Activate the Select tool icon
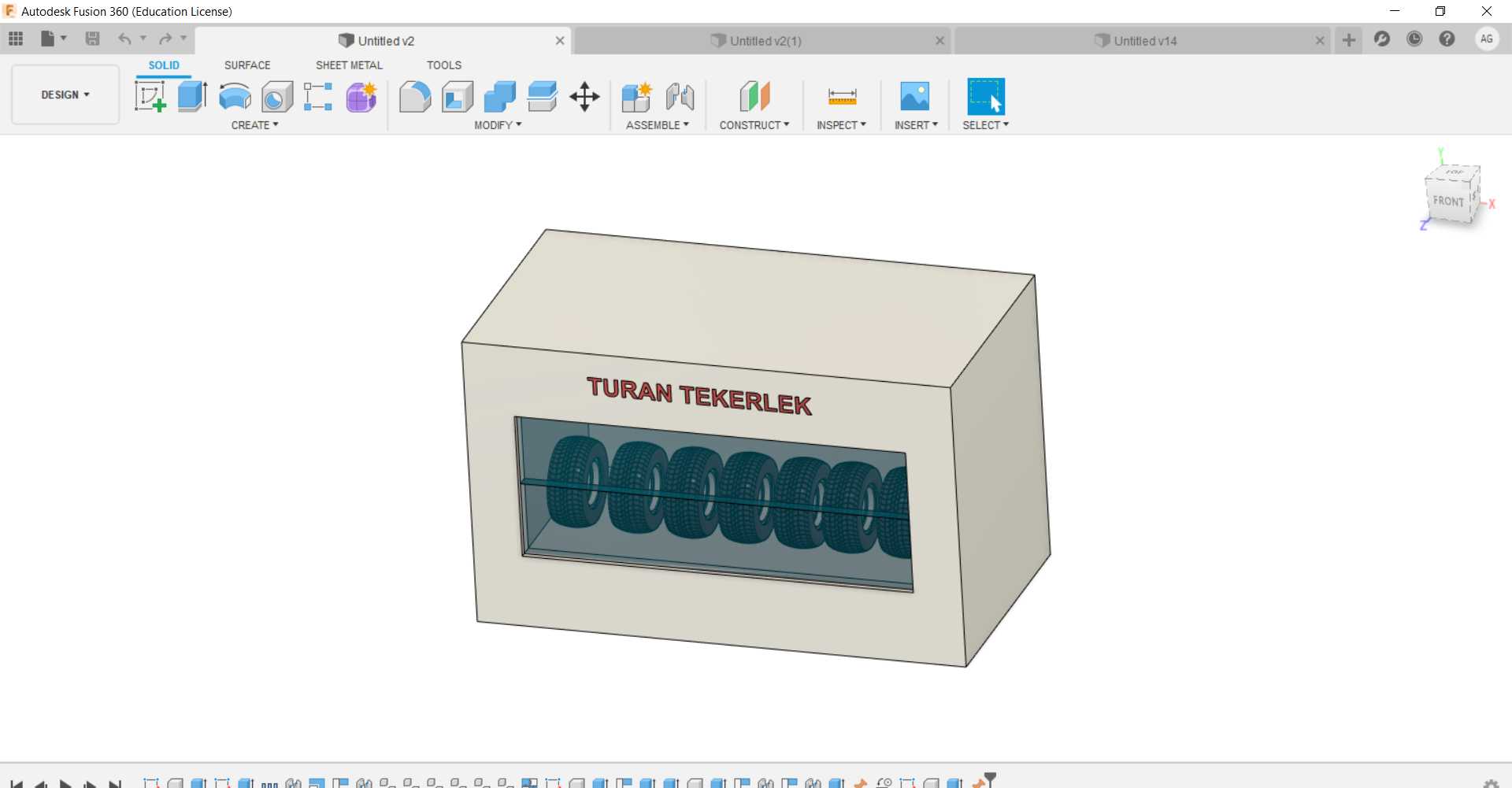This screenshot has height=788, width=1512. (986, 97)
